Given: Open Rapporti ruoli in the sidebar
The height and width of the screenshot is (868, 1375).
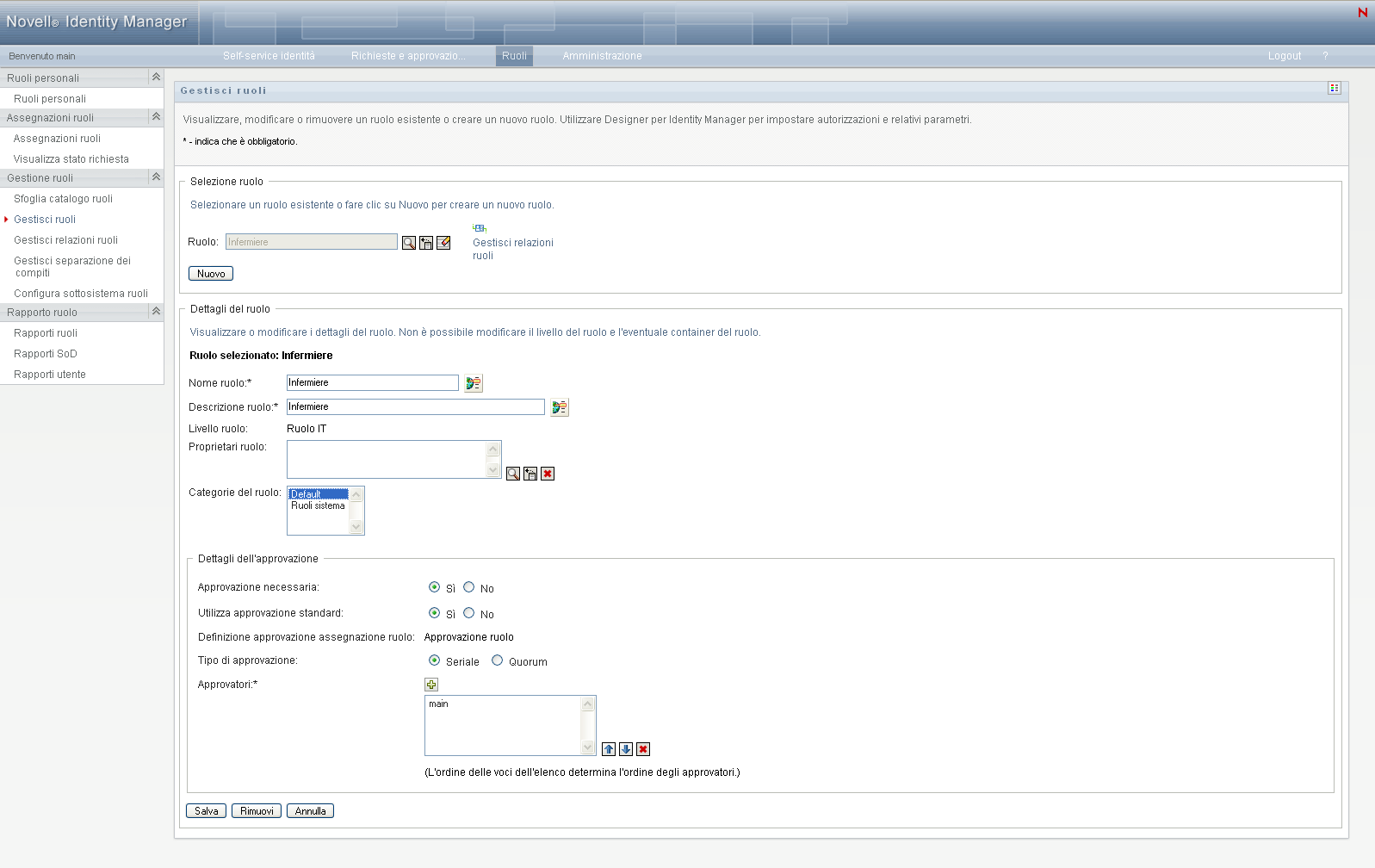Looking at the screenshot, I should (x=46, y=333).
